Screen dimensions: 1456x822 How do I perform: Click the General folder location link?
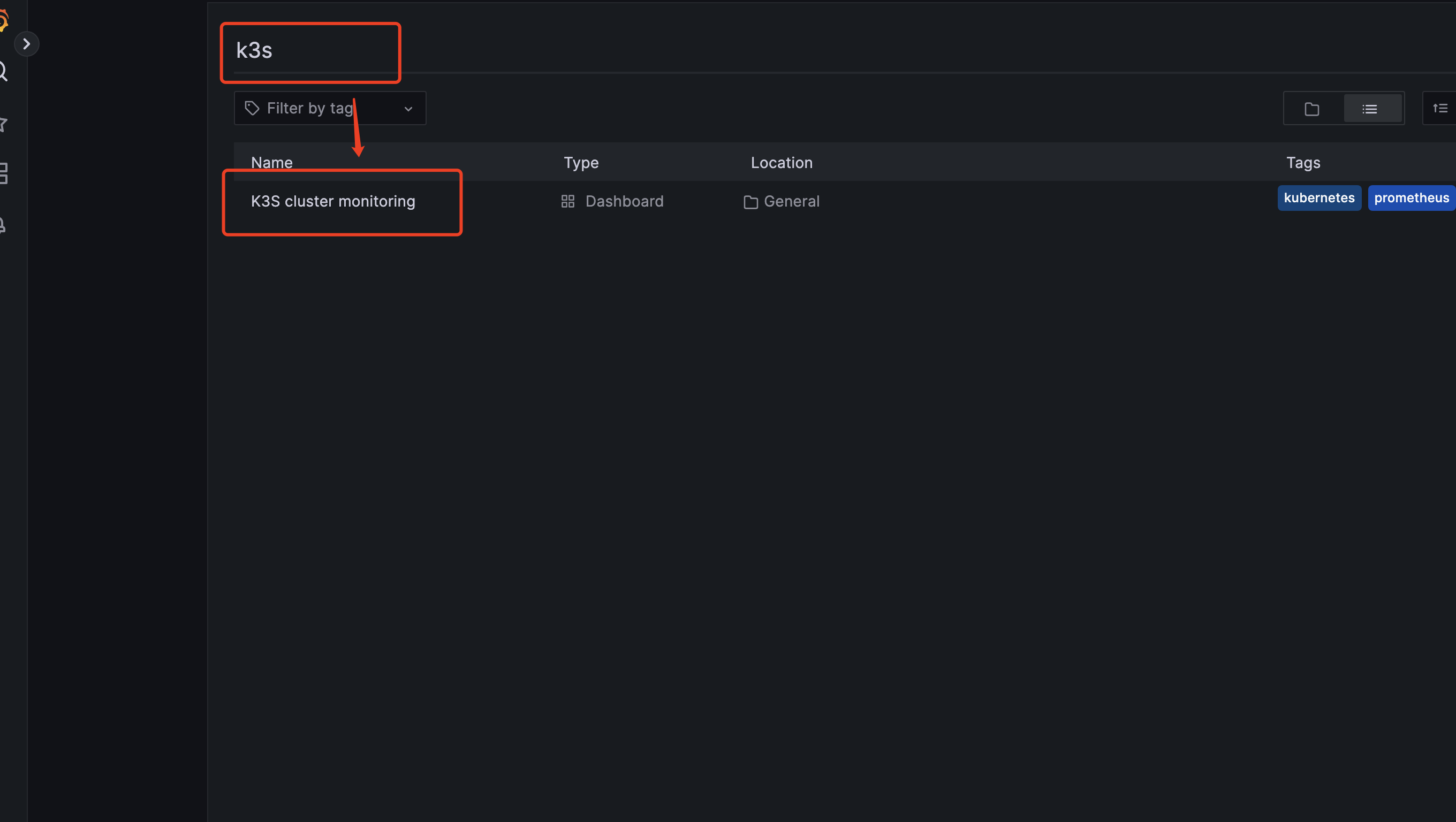(790, 201)
